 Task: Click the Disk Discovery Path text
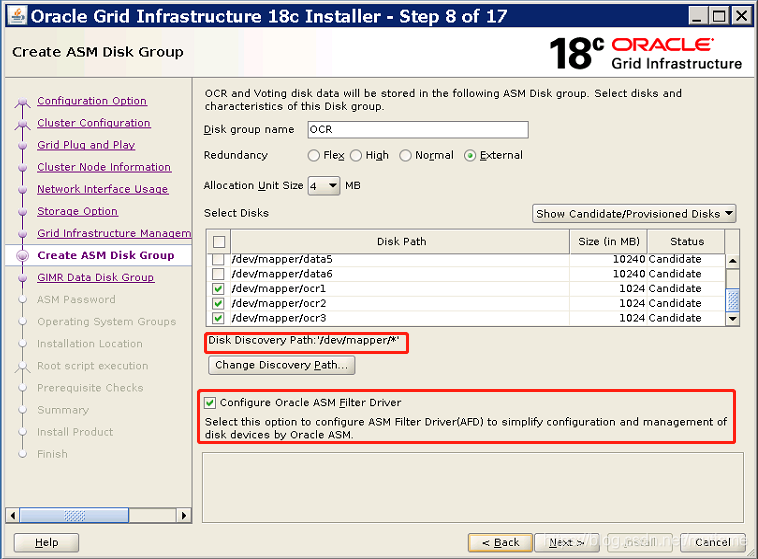click(304, 340)
